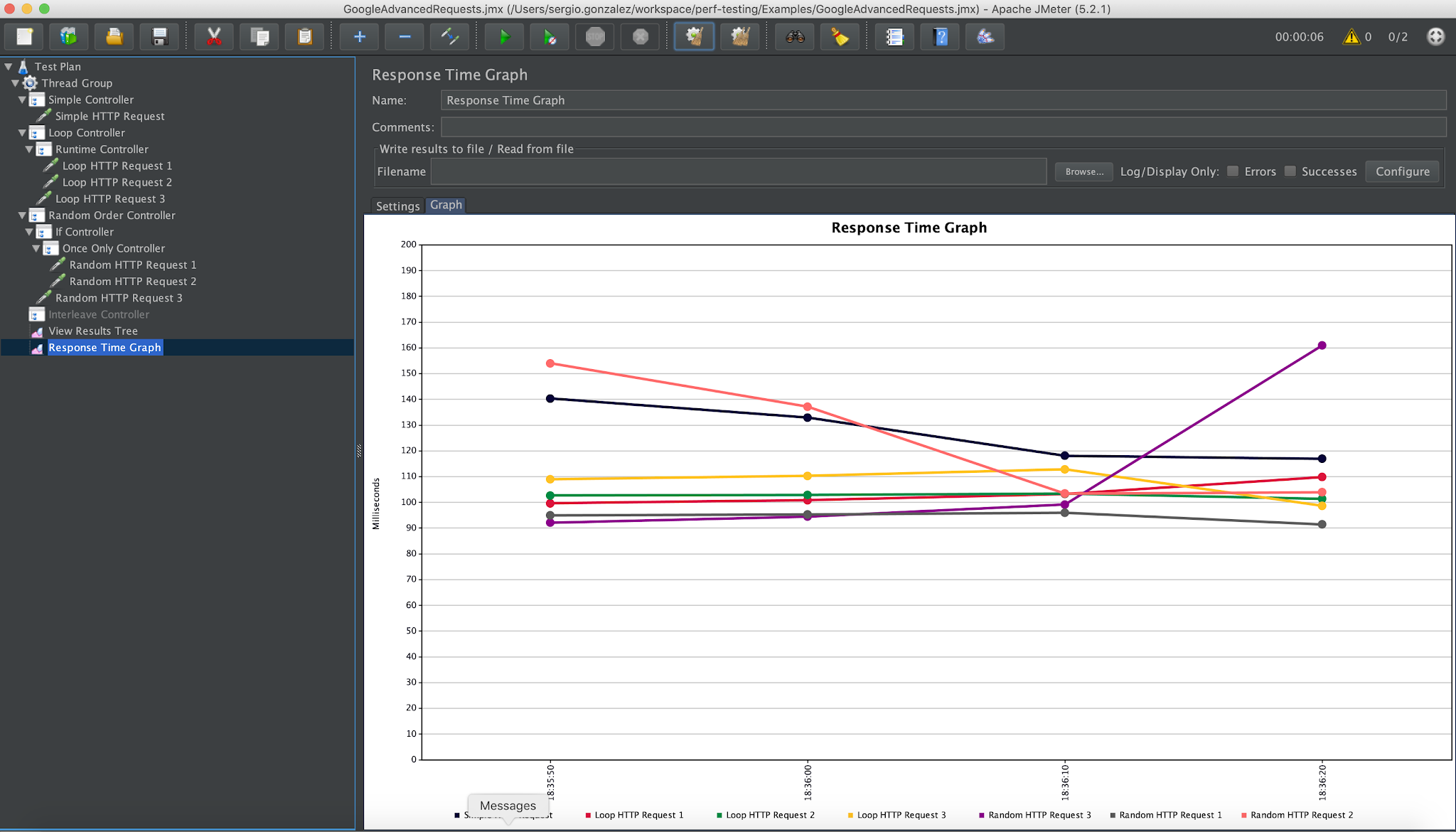Save the test plan with the disk icon
The height and width of the screenshot is (832, 1456).
tap(160, 36)
